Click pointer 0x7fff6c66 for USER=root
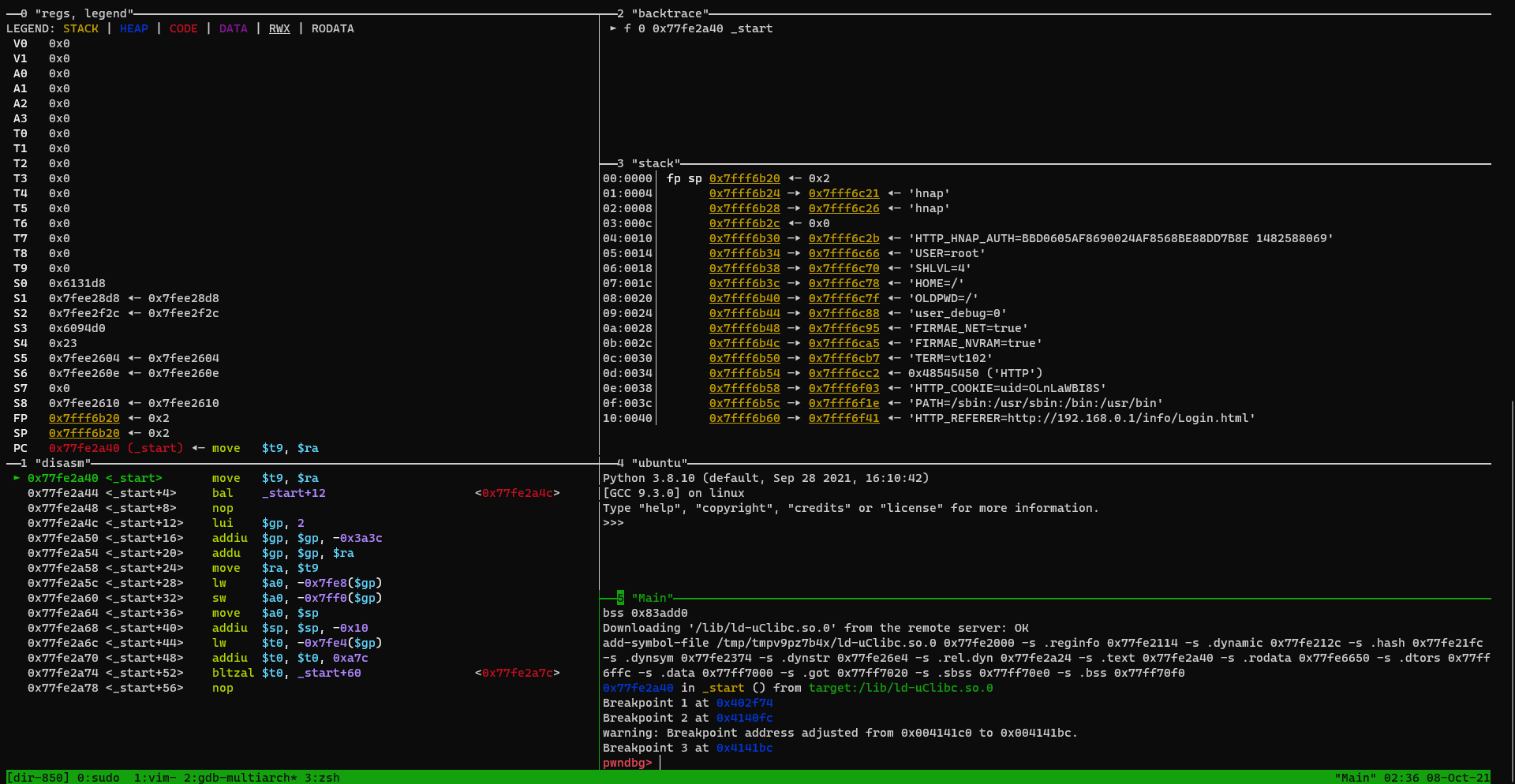The height and width of the screenshot is (784, 1515). (844, 253)
